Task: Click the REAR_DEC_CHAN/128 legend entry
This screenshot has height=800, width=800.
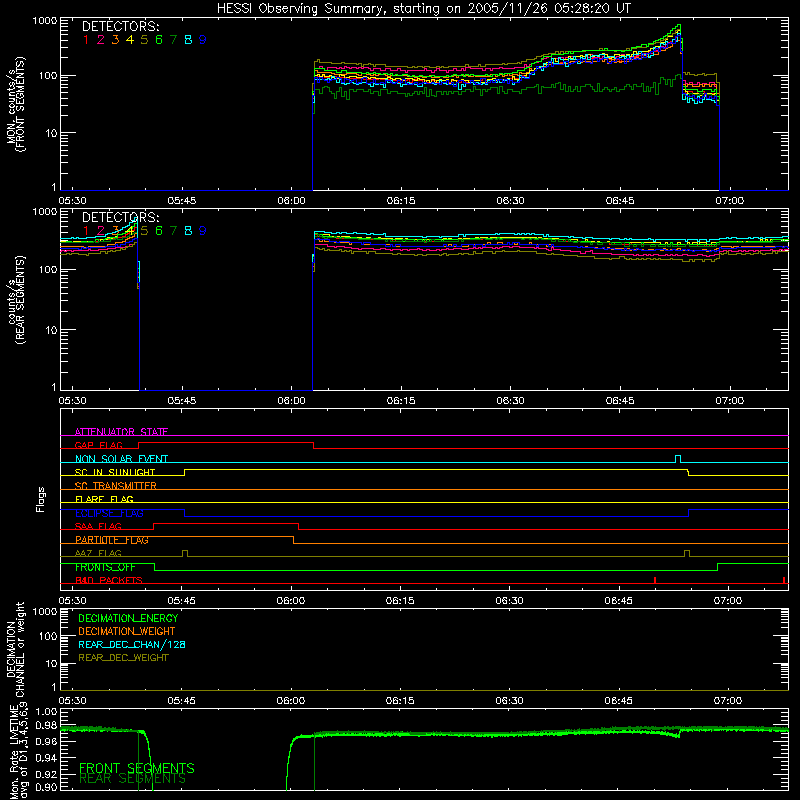Action: [132, 644]
